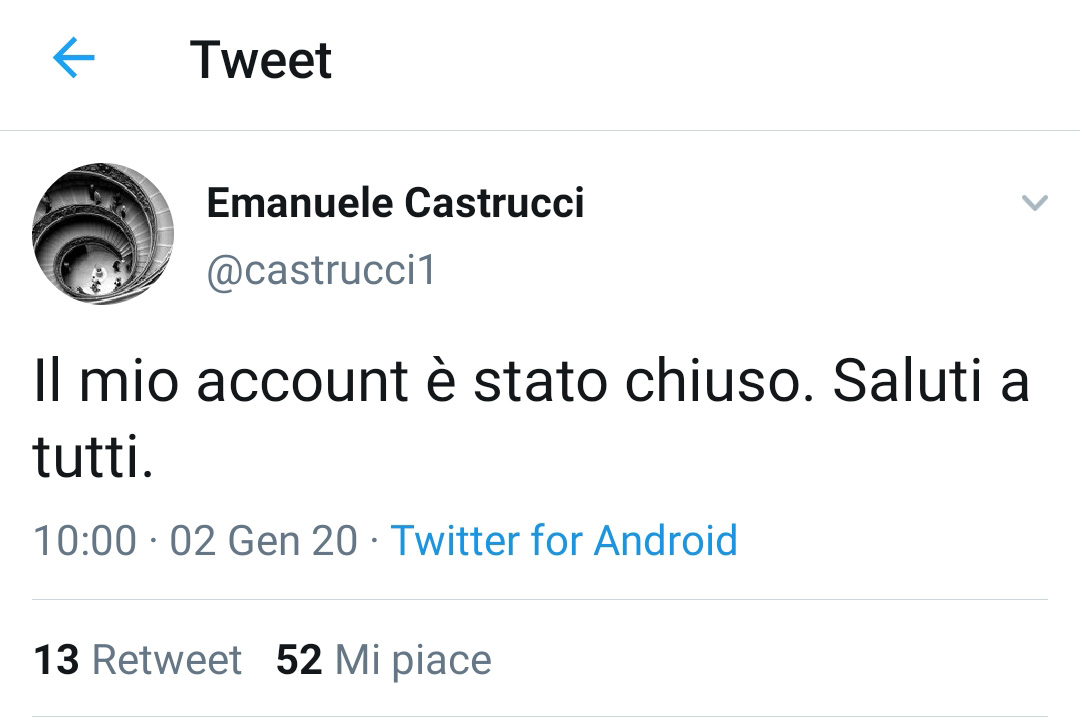Screen dimensions: 1080x720
Task: Click the surname 'Castrucci' in the header
Action: pos(494,203)
